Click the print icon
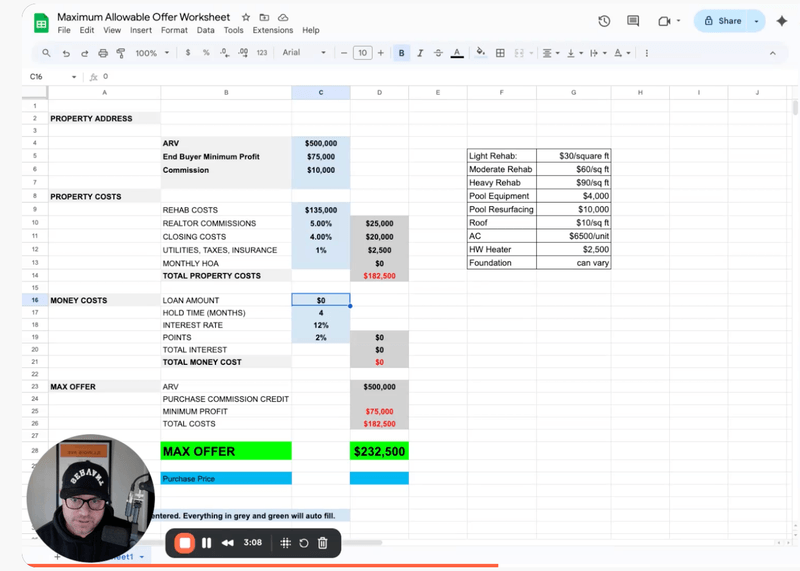This screenshot has width=800, height=571. [x=103, y=53]
